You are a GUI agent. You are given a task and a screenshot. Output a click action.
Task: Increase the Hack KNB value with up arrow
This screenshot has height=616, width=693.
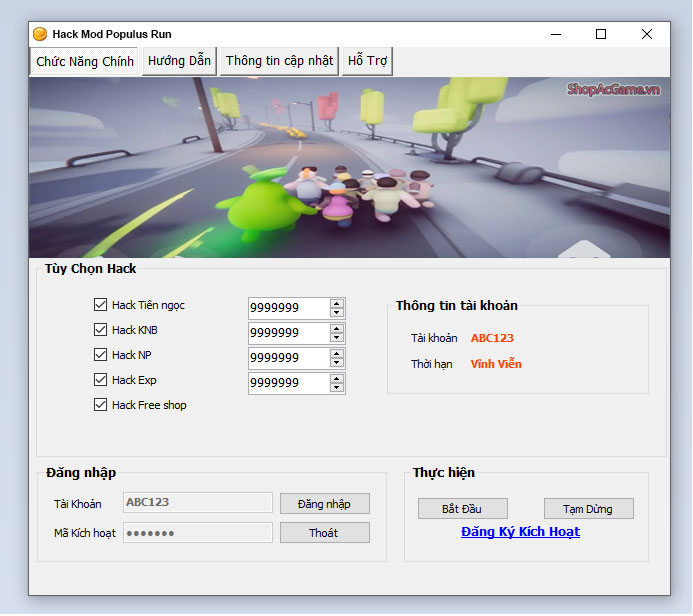pos(337,329)
